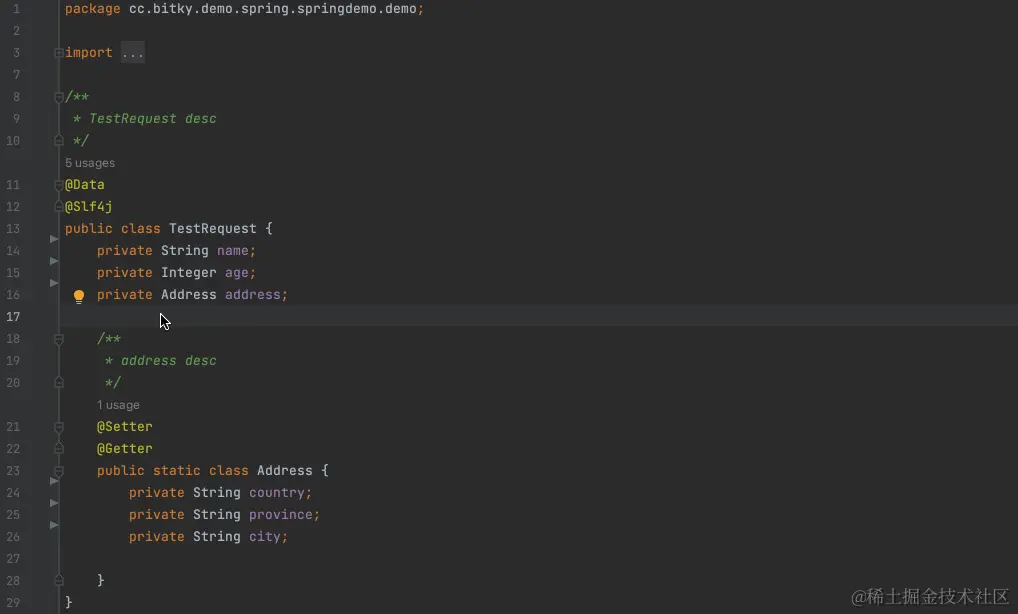The image size is (1018, 614).
Task: Click the Integer type on age line
Action: click(189, 273)
